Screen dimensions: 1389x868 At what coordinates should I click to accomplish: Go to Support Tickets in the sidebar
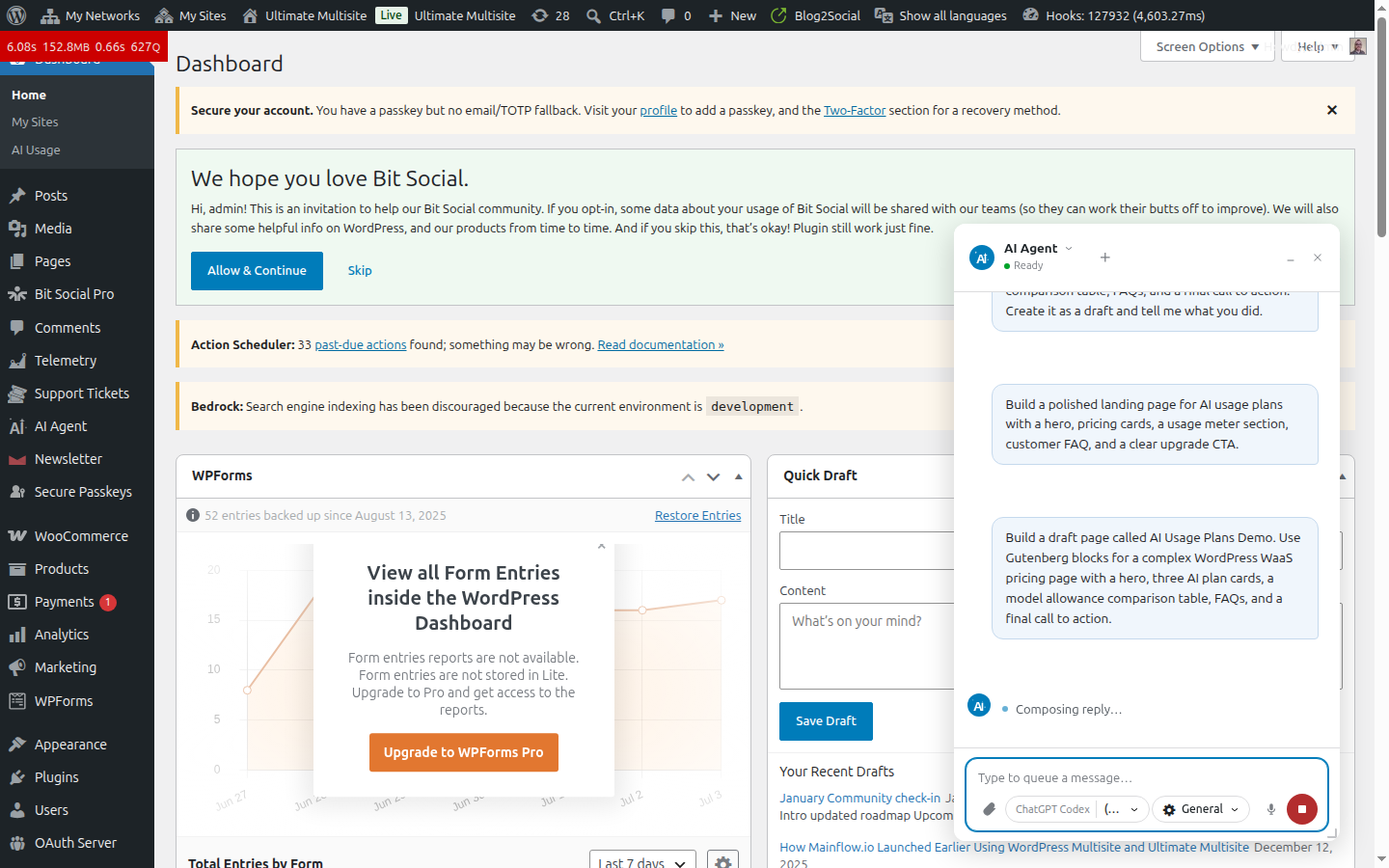pos(77,393)
